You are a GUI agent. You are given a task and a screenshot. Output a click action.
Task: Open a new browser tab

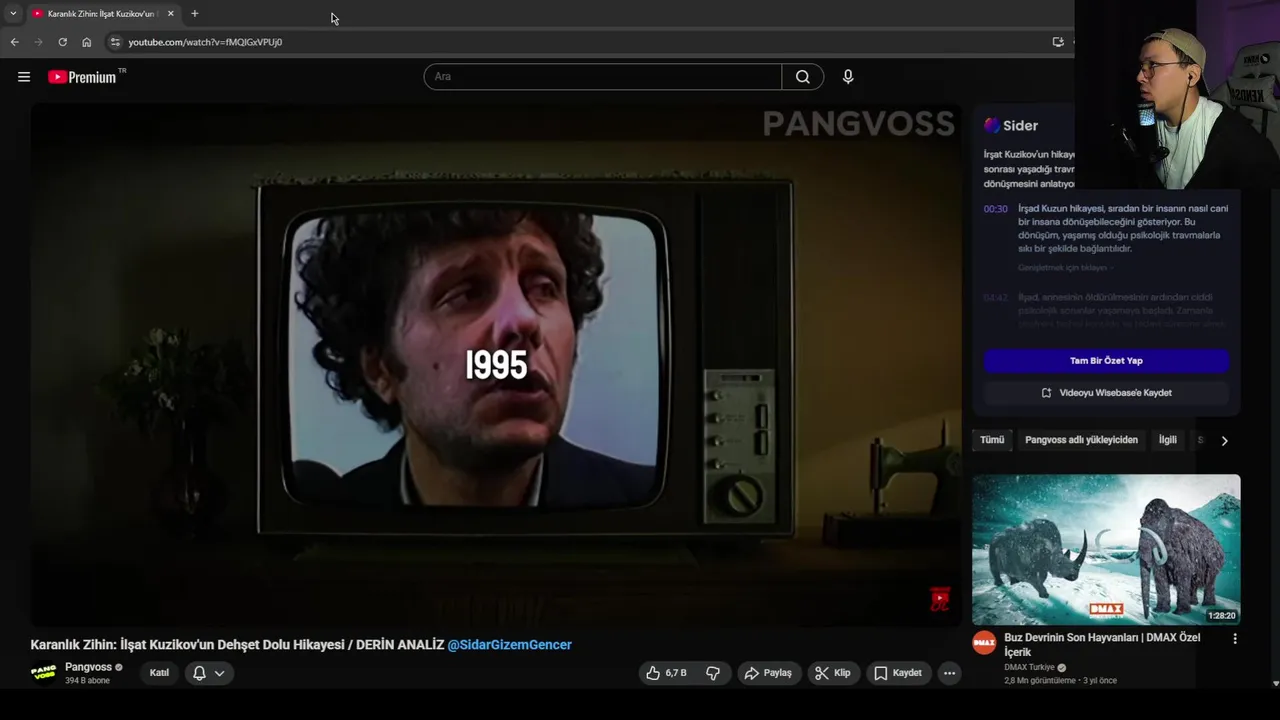click(x=195, y=14)
